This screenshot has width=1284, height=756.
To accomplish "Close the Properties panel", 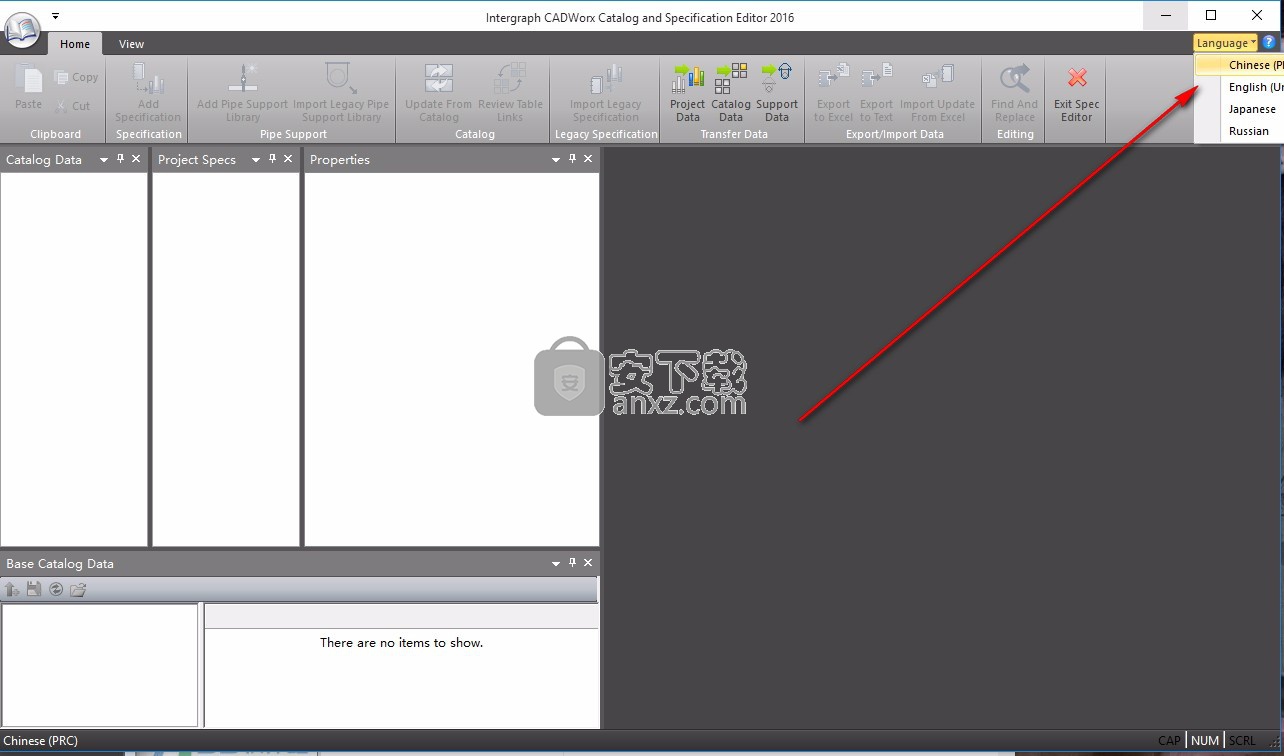I will coord(588,159).
